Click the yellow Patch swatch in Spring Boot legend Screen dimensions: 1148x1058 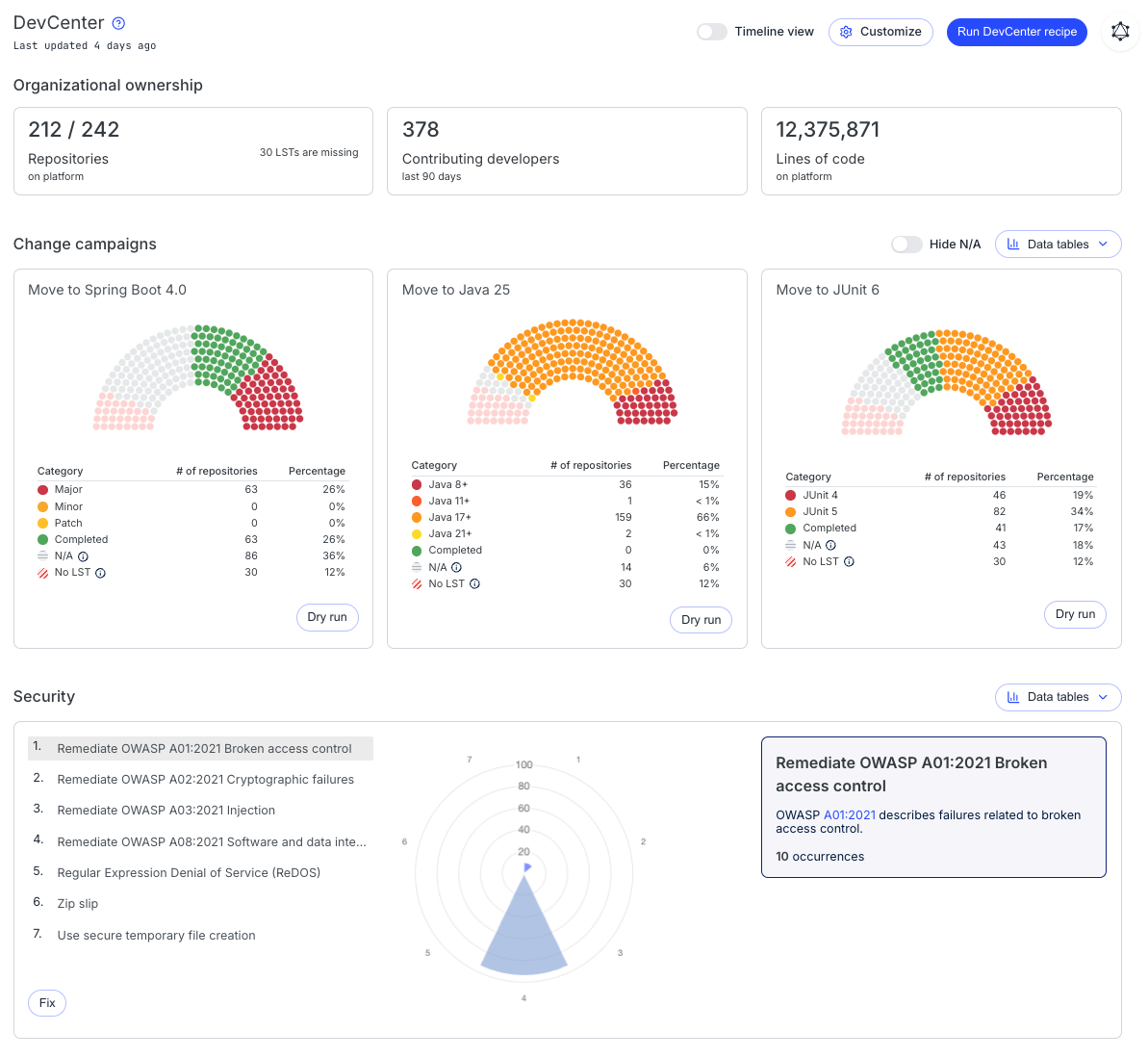[x=42, y=523]
